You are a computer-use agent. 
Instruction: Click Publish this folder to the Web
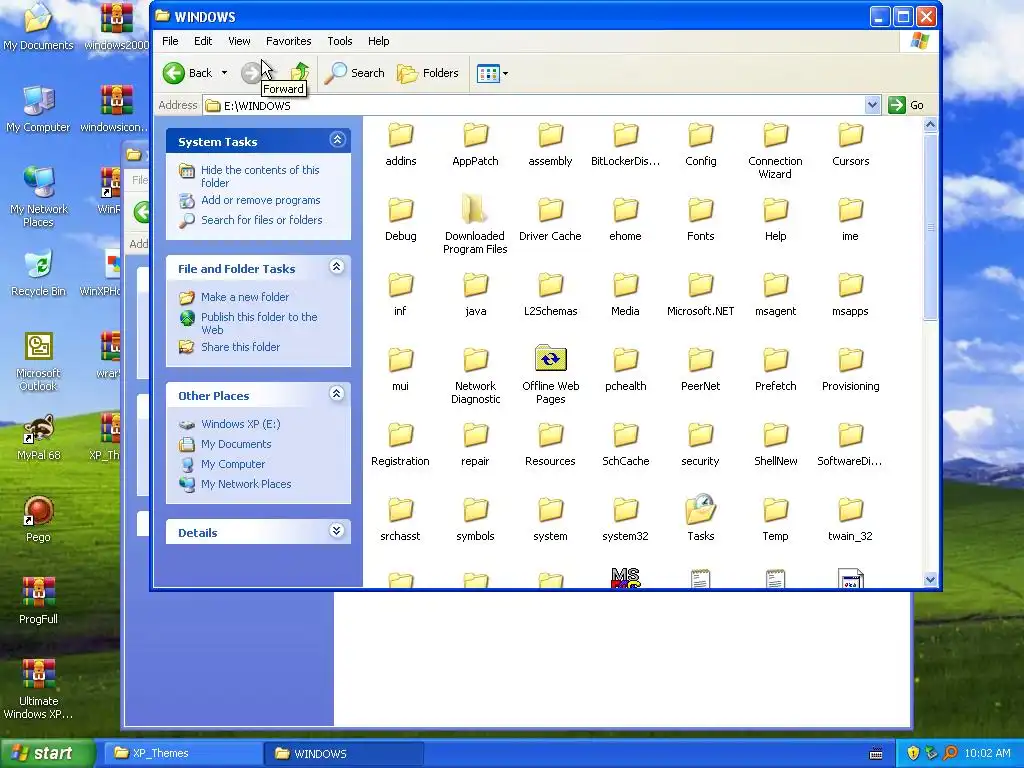click(x=259, y=323)
